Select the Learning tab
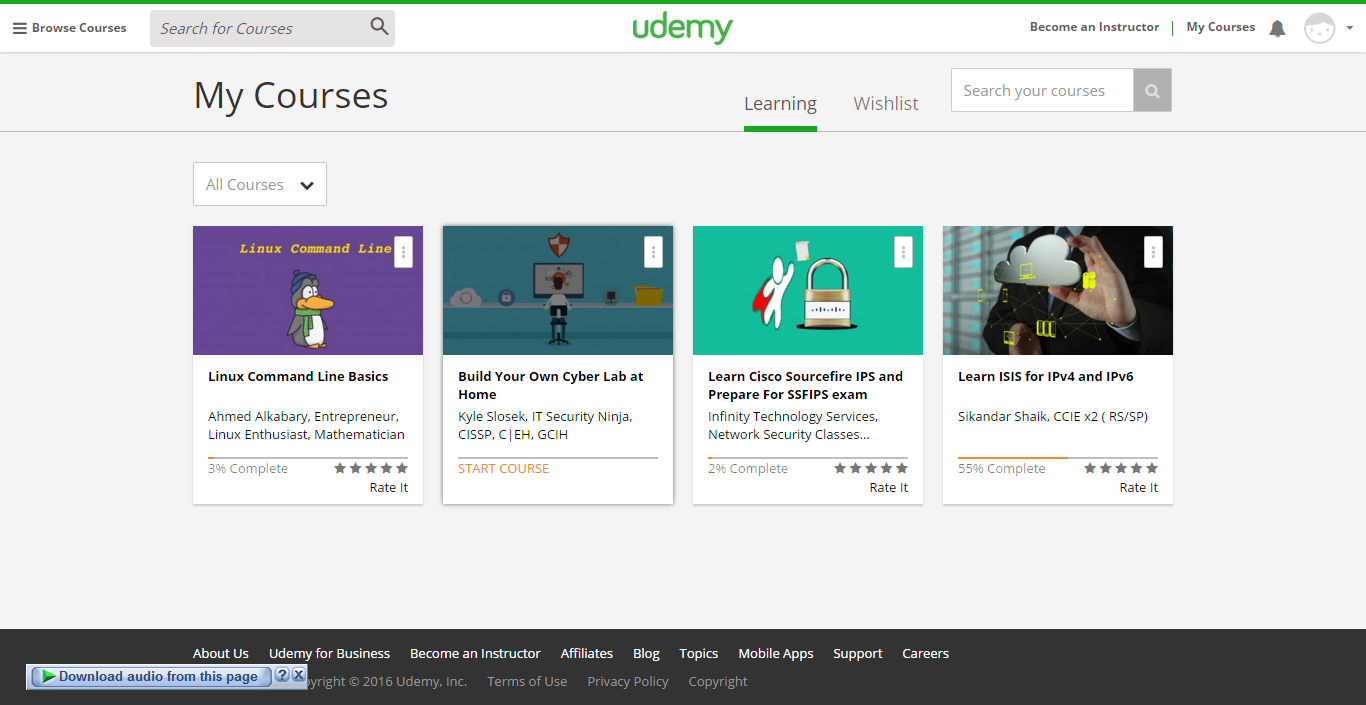This screenshot has width=1366, height=705. (780, 104)
